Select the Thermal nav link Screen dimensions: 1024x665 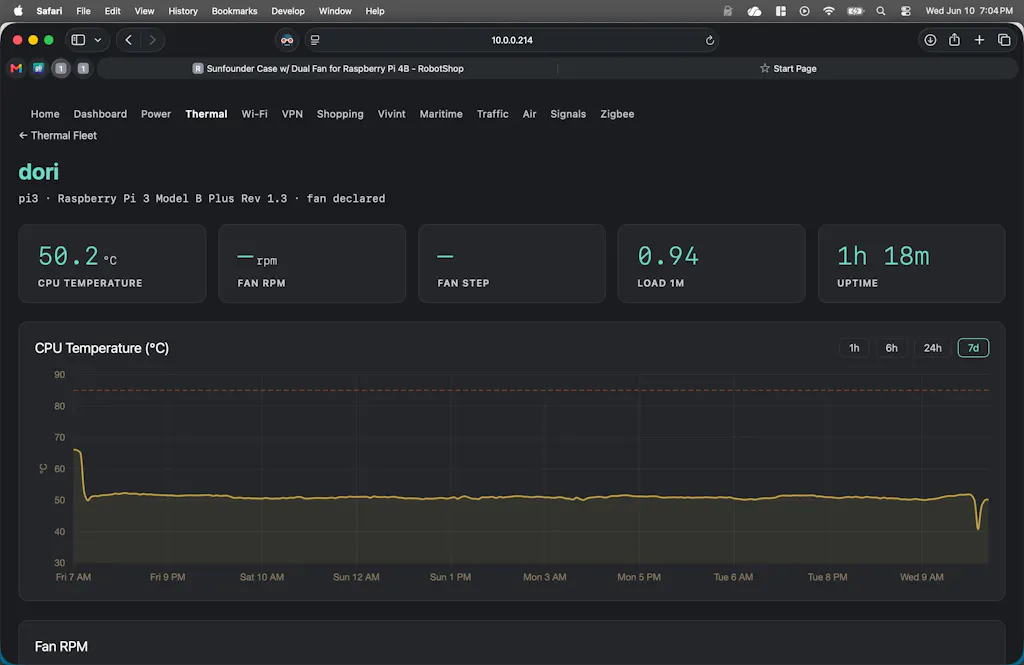tap(206, 114)
